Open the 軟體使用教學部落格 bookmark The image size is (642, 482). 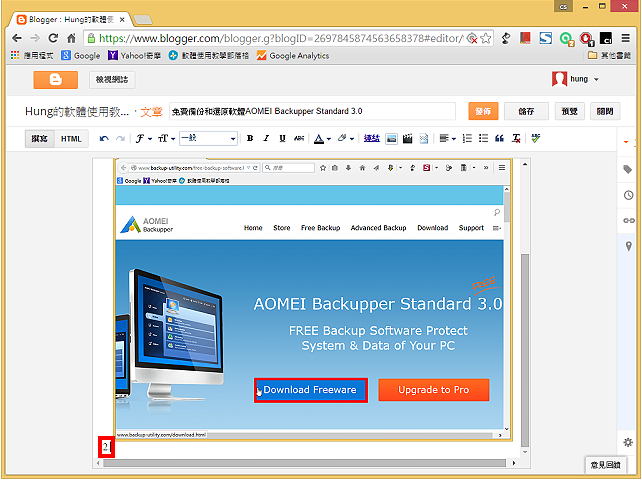209,55
